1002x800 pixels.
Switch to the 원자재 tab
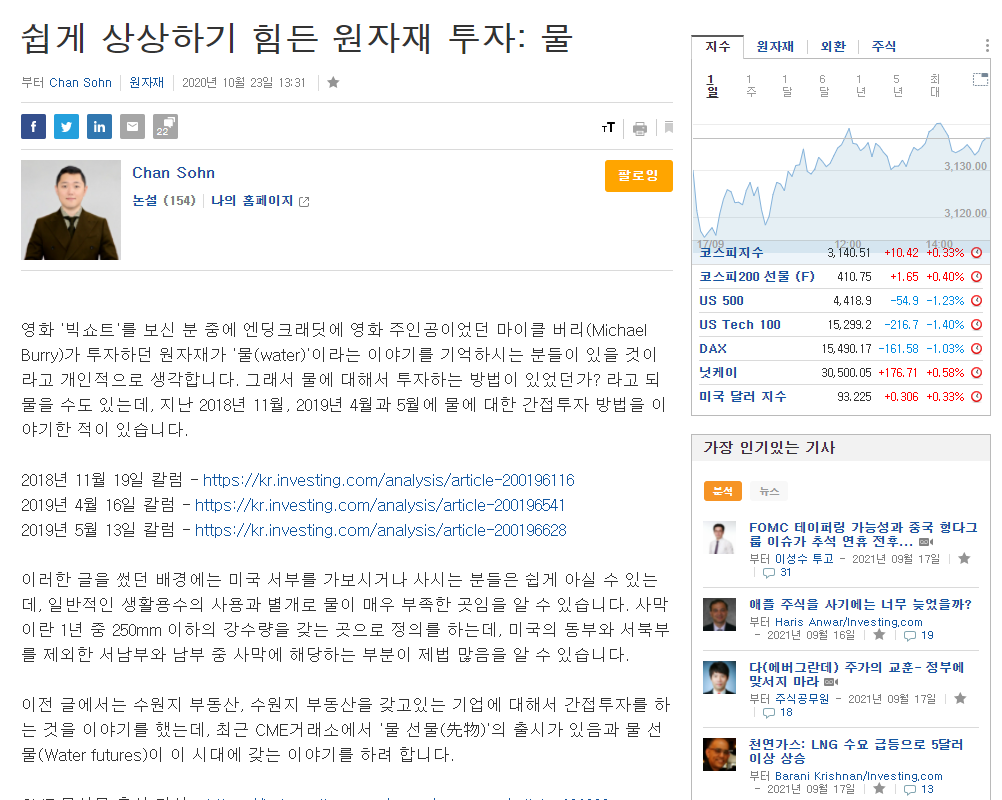coord(775,45)
